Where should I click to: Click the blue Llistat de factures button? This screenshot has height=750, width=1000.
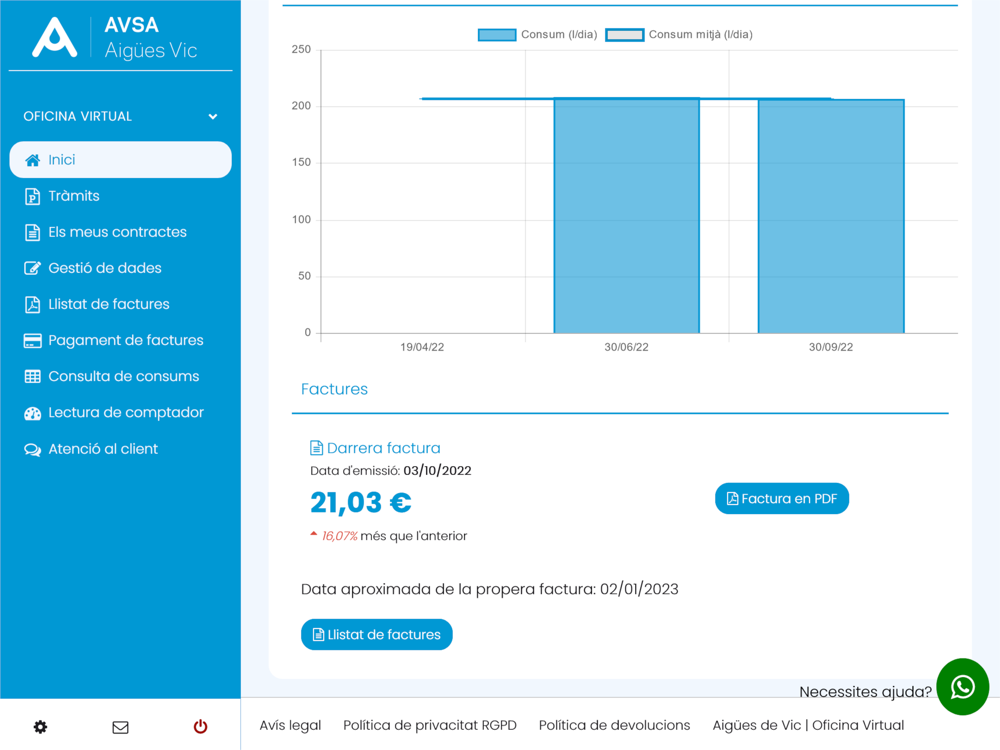click(x=377, y=635)
